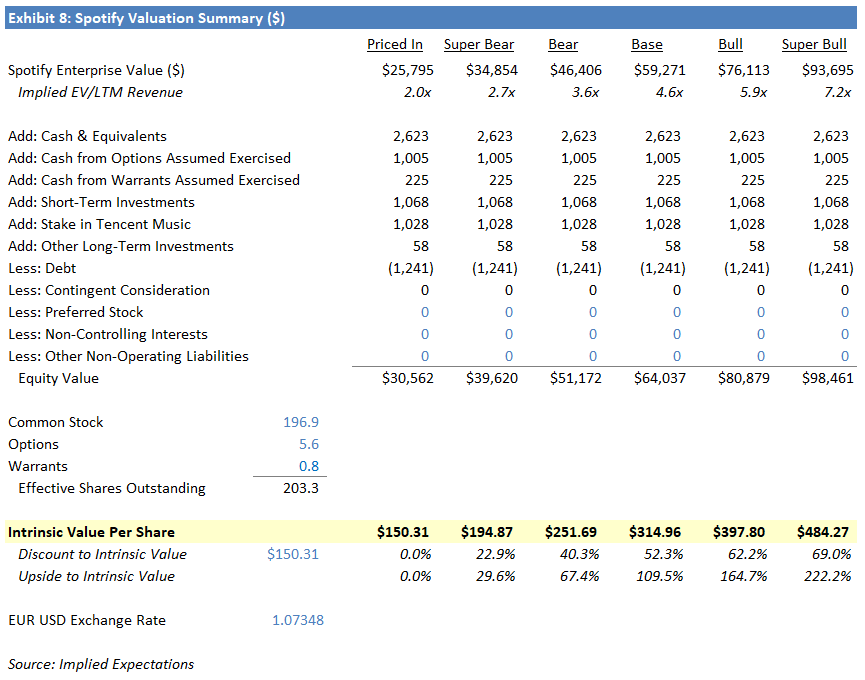Select the 7.2x revenue multiple
865x680 pixels.
(x=837, y=93)
